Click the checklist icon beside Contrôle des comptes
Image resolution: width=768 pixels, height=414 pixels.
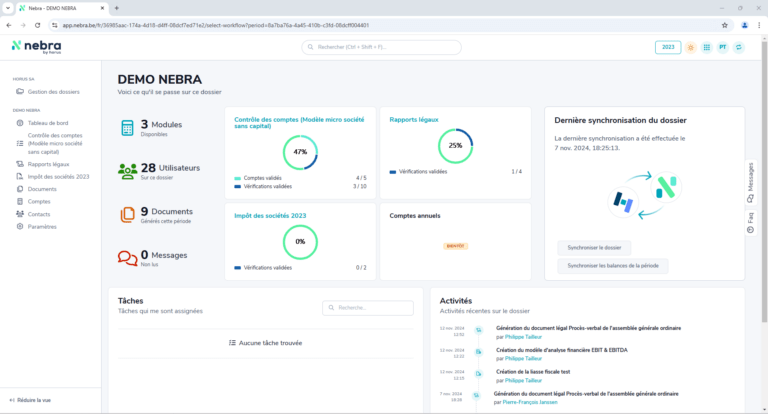pyautogui.click(x=20, y=144)
